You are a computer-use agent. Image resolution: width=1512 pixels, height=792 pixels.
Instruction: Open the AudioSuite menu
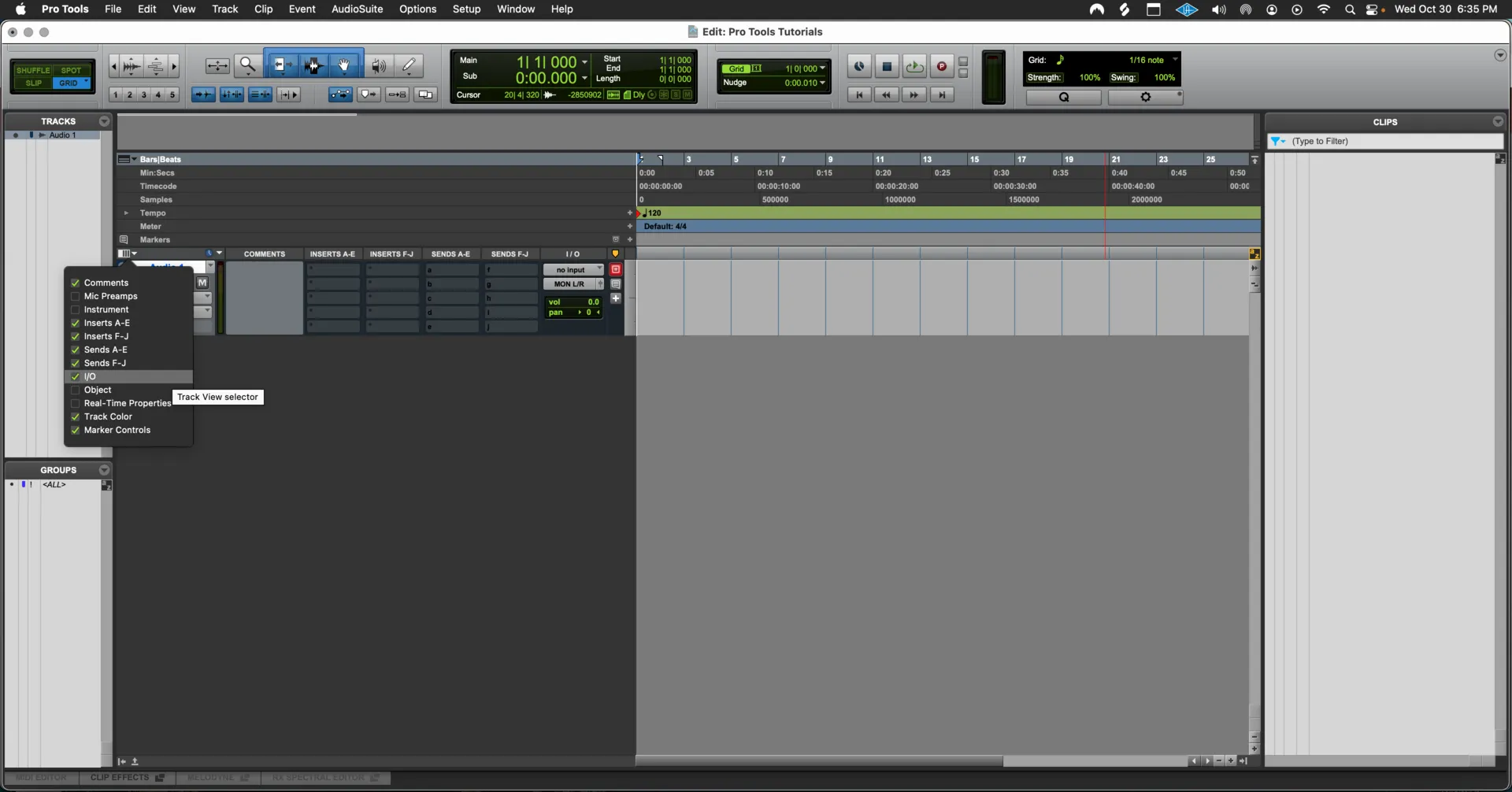[357, 9]
